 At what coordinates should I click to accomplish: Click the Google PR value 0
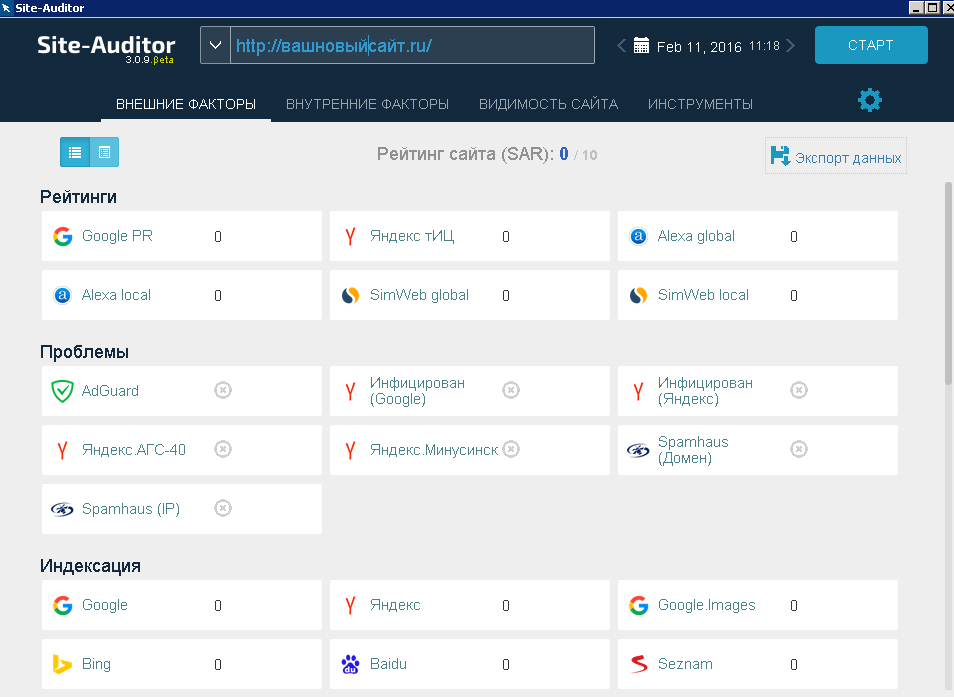[218, 237]
